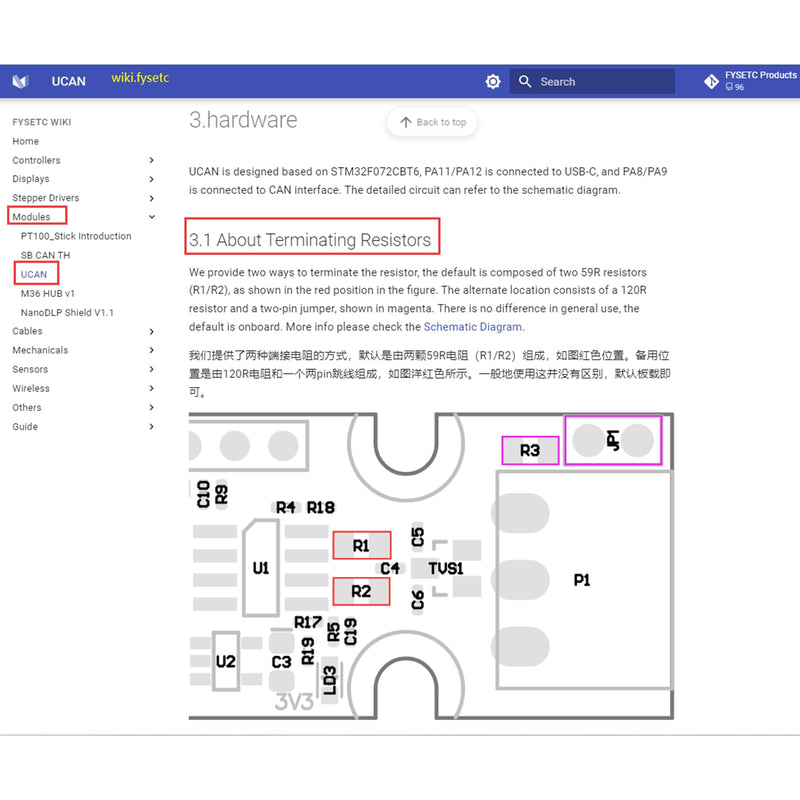Click the Wireless sidebar label
This screenshot has width=800, height=800.
[x=31, y=388]
